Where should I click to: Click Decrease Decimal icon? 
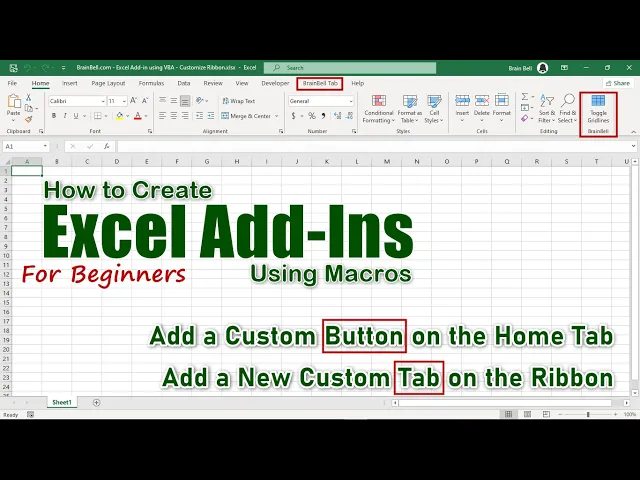coord(349,116)
